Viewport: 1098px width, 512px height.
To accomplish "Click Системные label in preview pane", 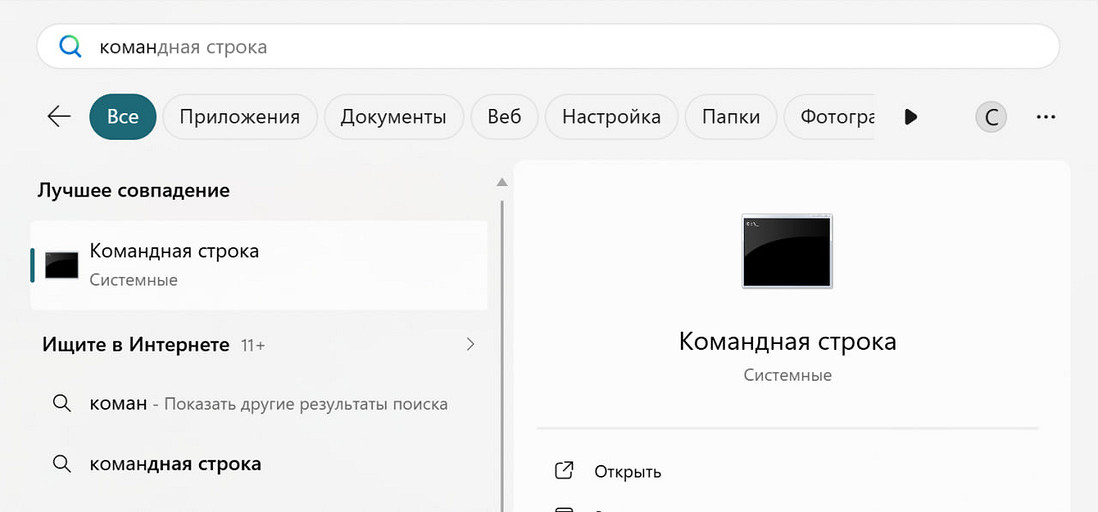I will [788, 375].
